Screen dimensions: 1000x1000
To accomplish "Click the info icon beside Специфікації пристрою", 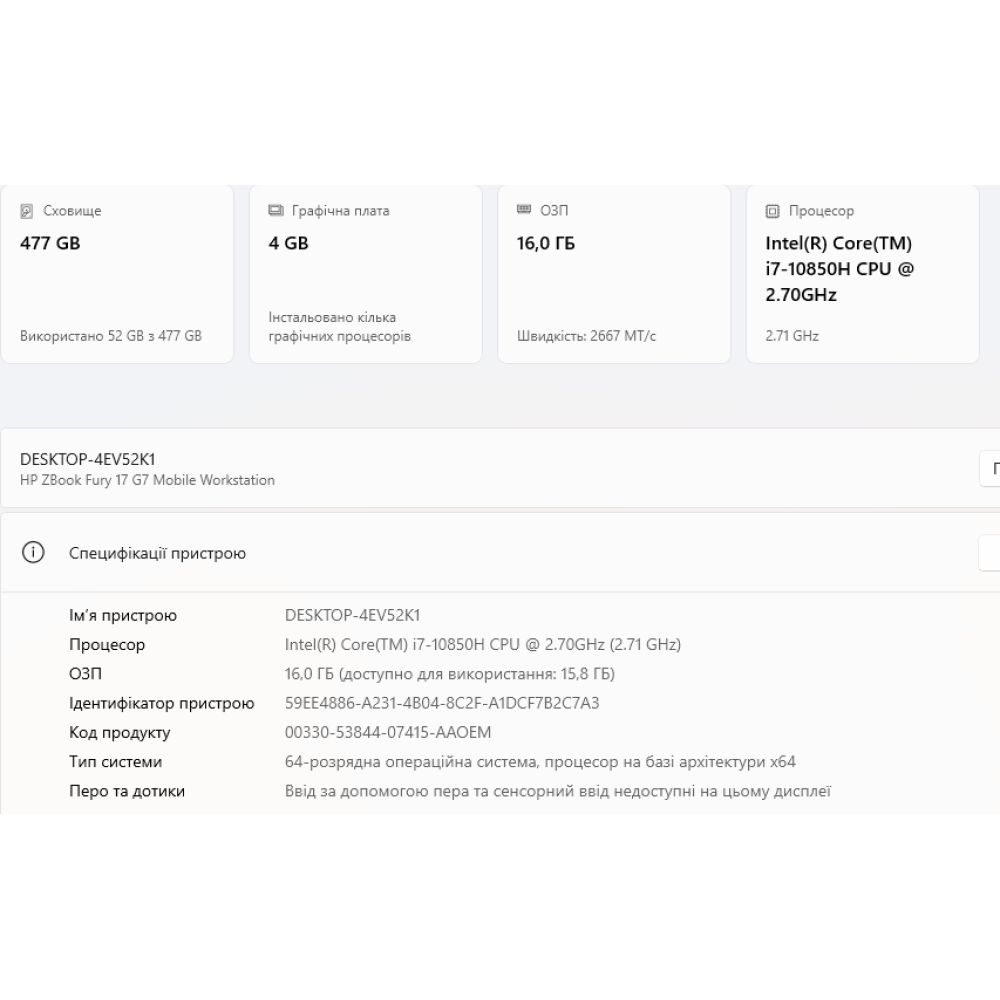I will click(x=33, y=552).
